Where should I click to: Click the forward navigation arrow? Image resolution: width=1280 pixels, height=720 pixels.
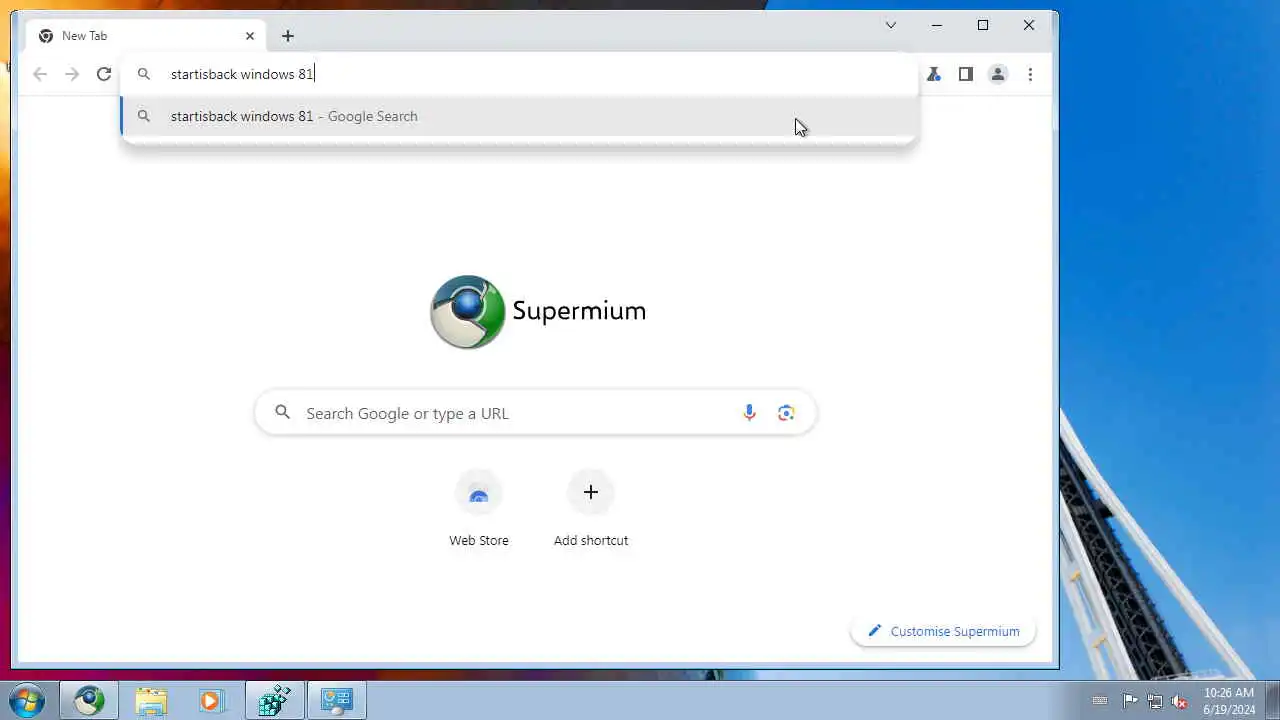pos(72,74)
